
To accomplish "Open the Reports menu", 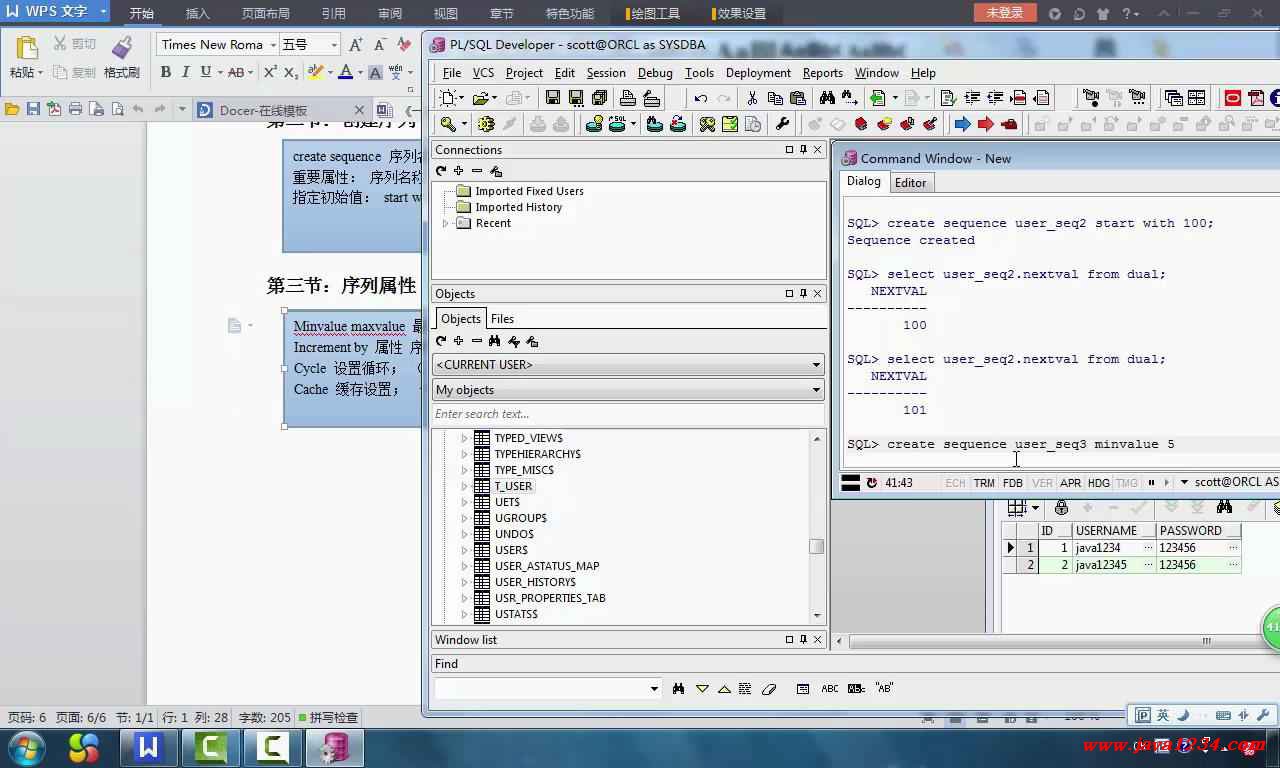I will coord(822,73).
